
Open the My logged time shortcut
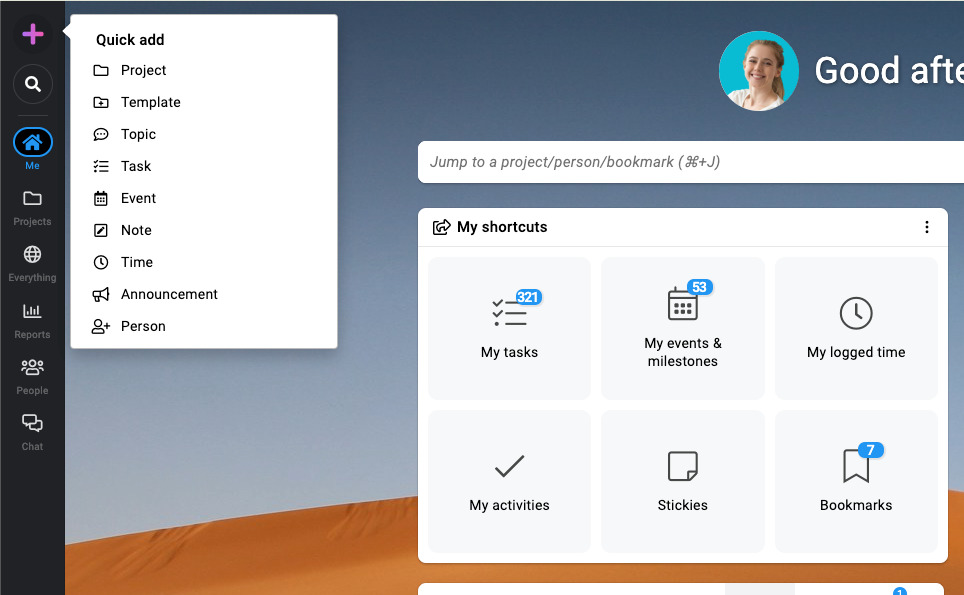click(856, 328)
